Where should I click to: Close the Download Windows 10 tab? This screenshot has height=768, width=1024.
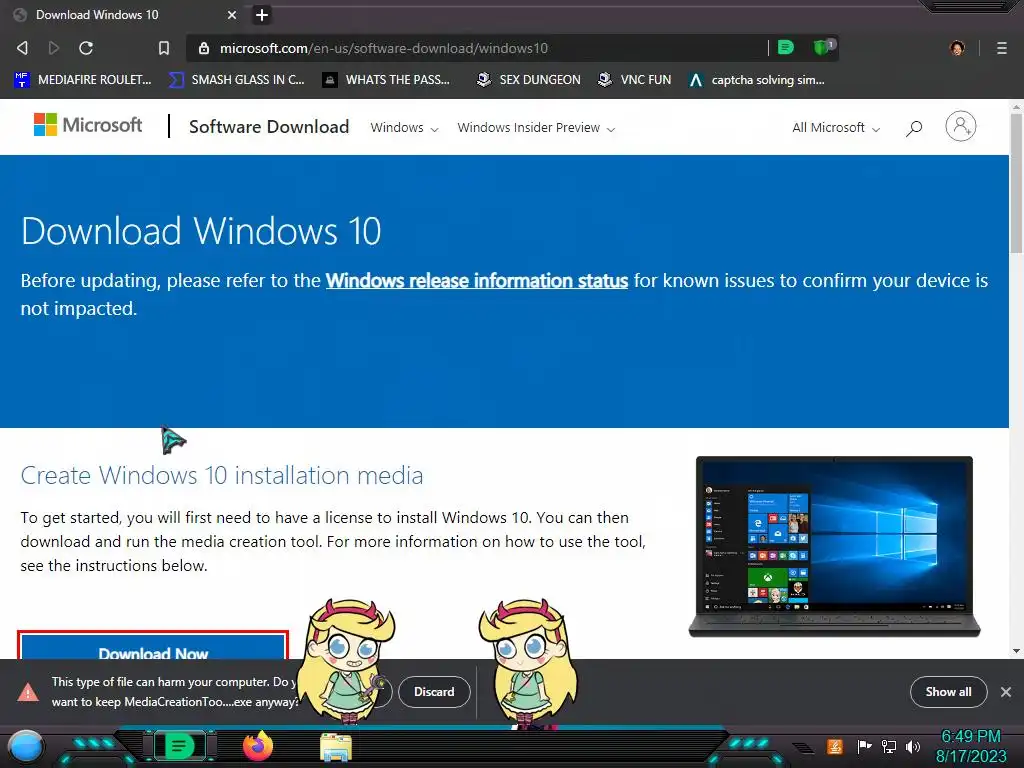point(232,15)
